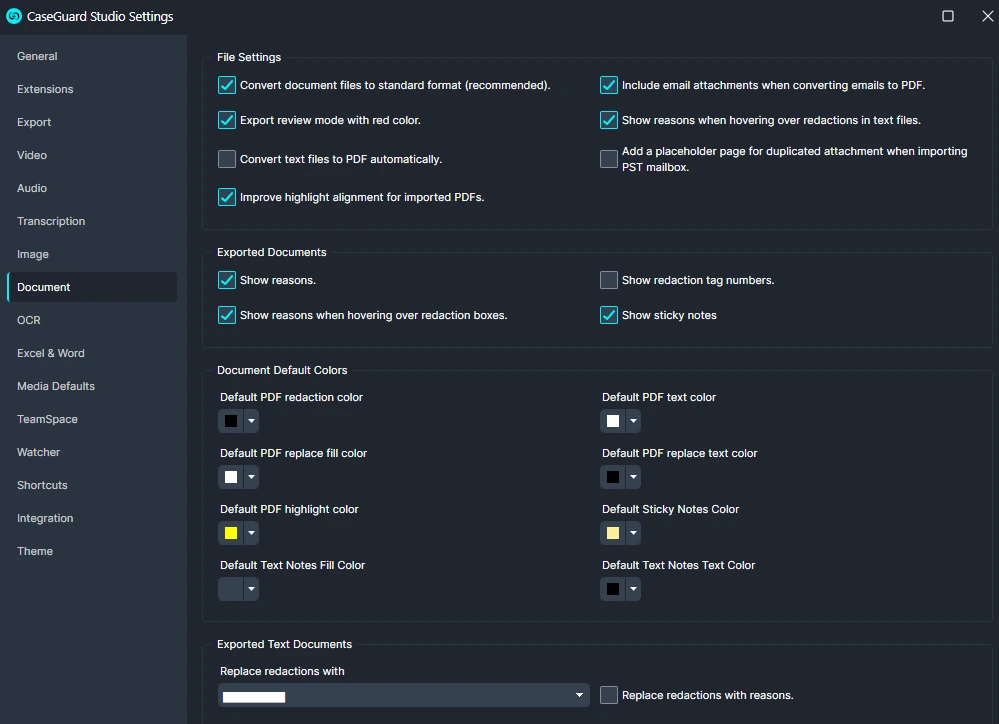
Task: Toggle Show reasons when hovering in text files
Action: click(x=608, y=120)
